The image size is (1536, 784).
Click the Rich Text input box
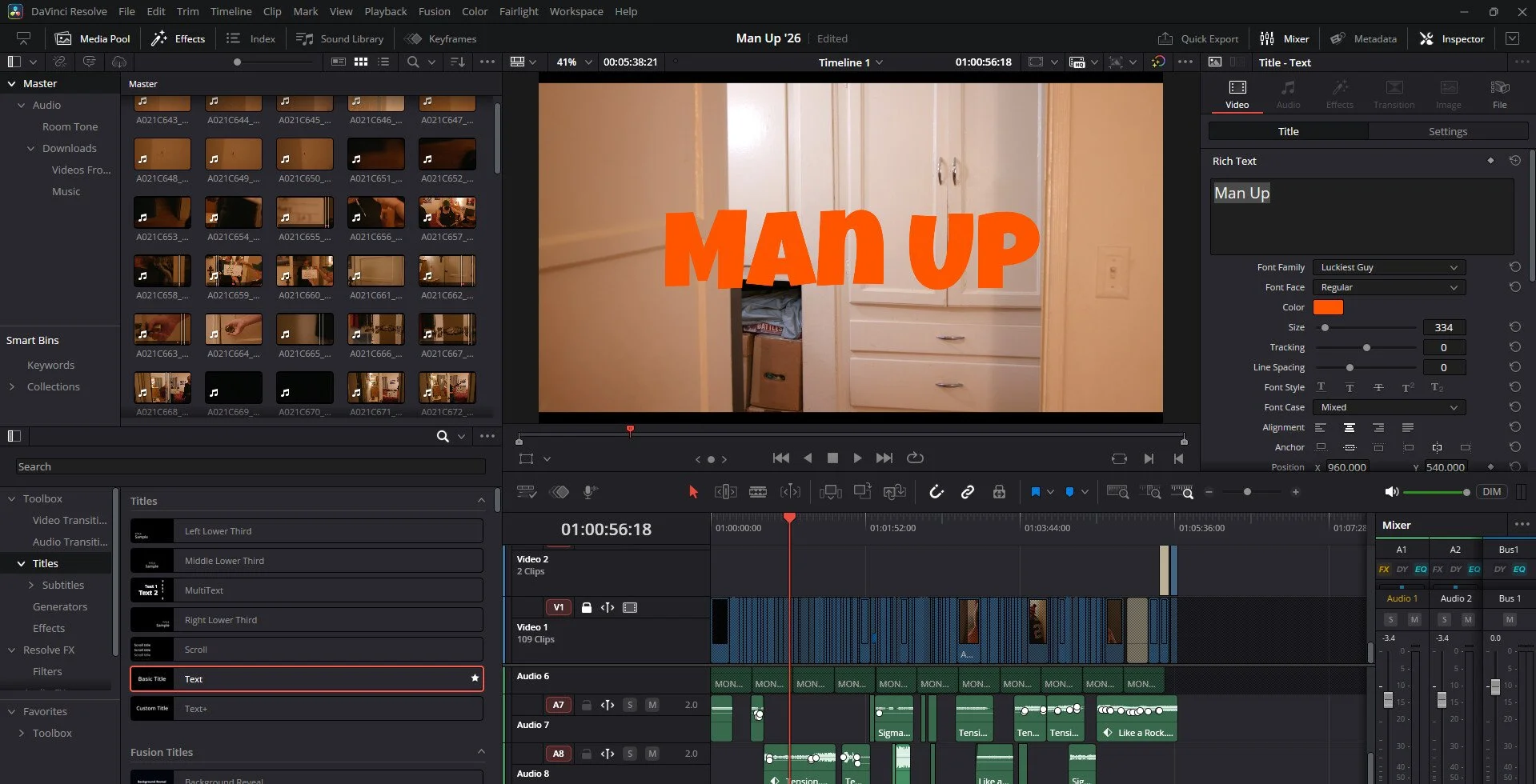[x=1362, y=216]
